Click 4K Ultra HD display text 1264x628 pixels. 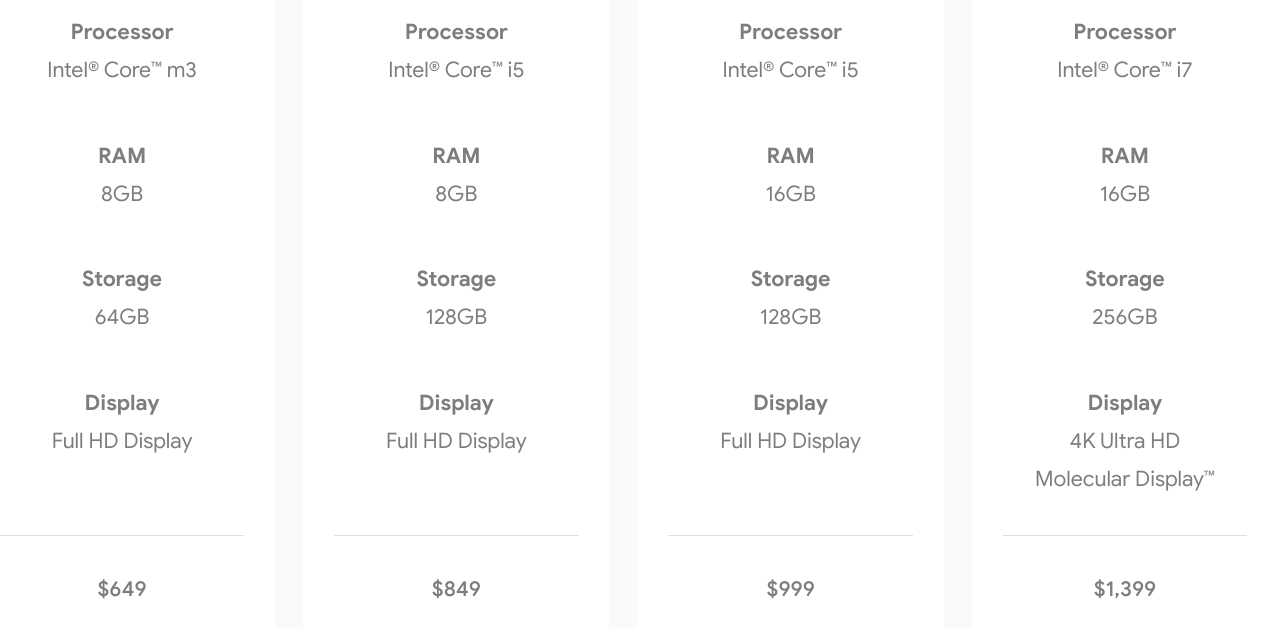(x=1124, y=441)
